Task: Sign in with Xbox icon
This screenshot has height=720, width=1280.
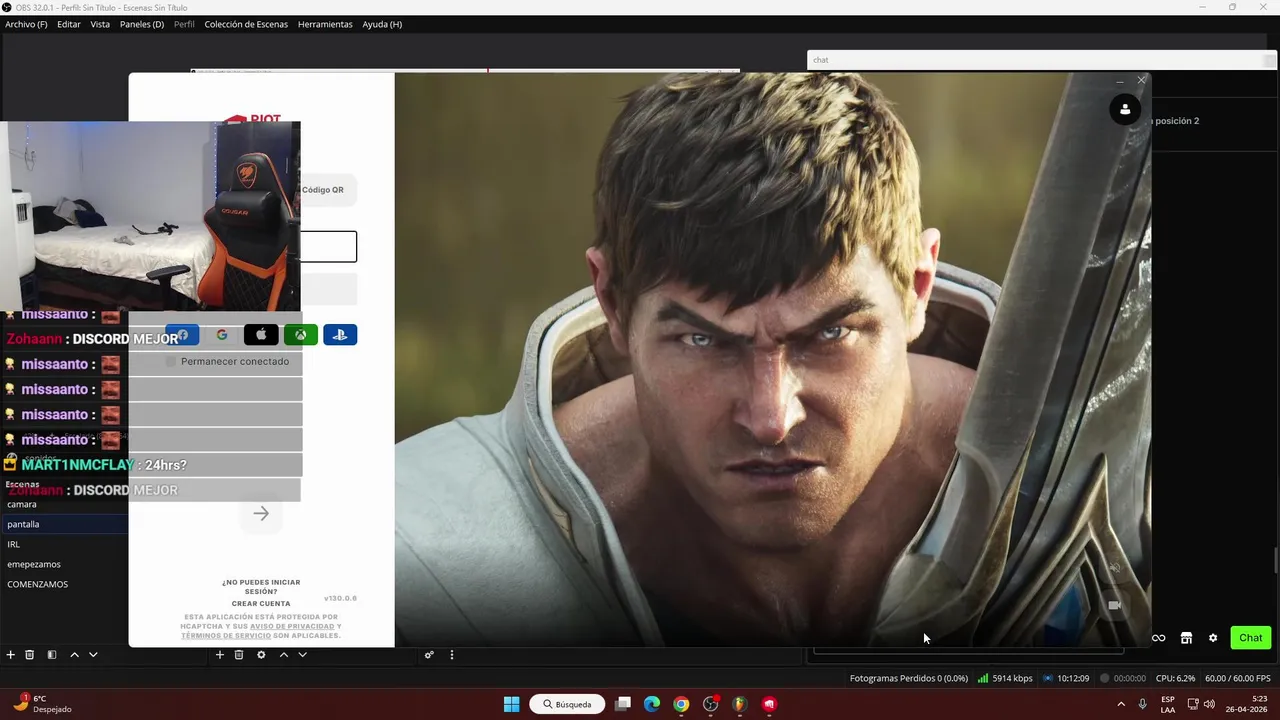Action: point(301,335)
